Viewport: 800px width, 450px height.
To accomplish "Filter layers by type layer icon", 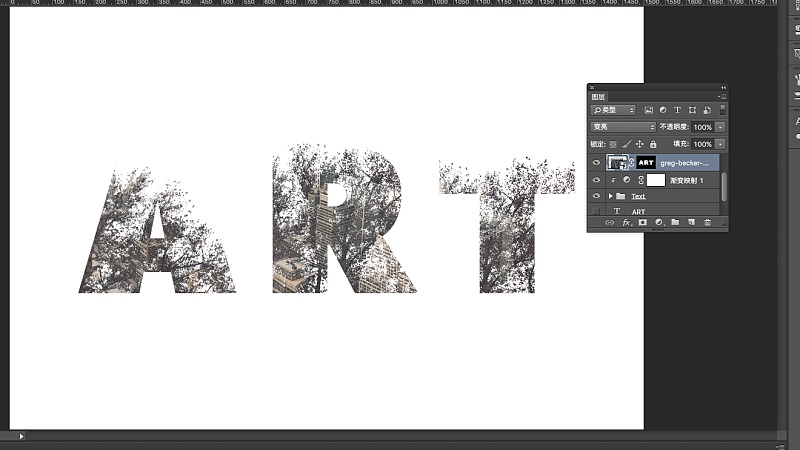I will click(678, 110).
